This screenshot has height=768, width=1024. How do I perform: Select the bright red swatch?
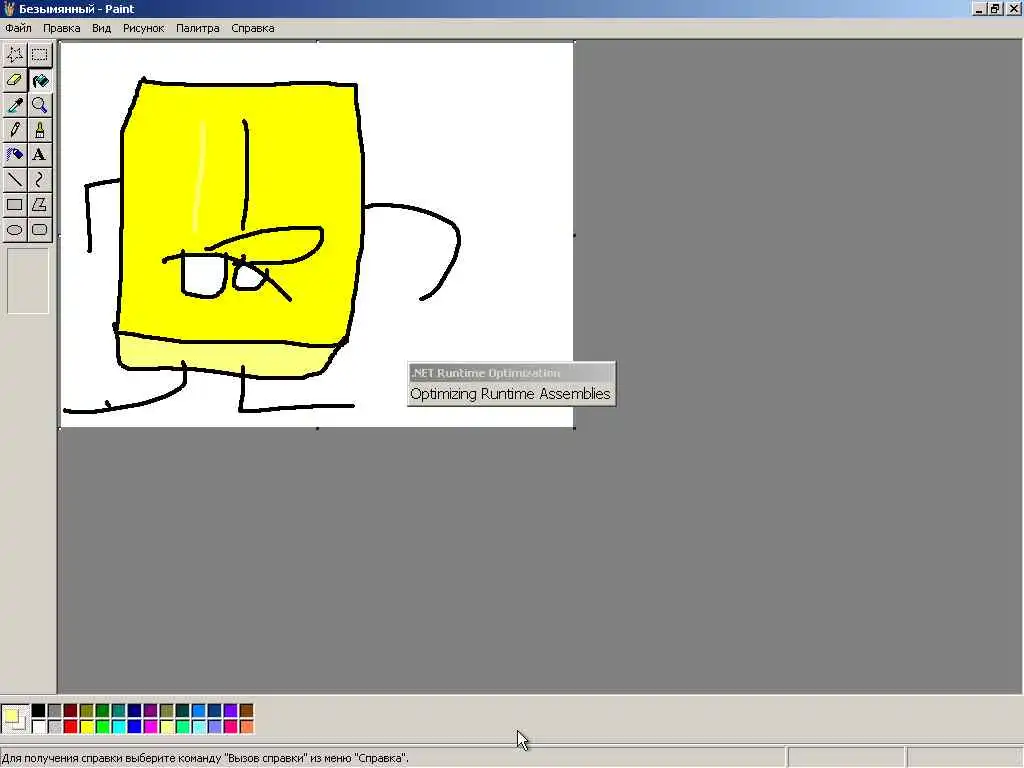[x=71, y=726]
